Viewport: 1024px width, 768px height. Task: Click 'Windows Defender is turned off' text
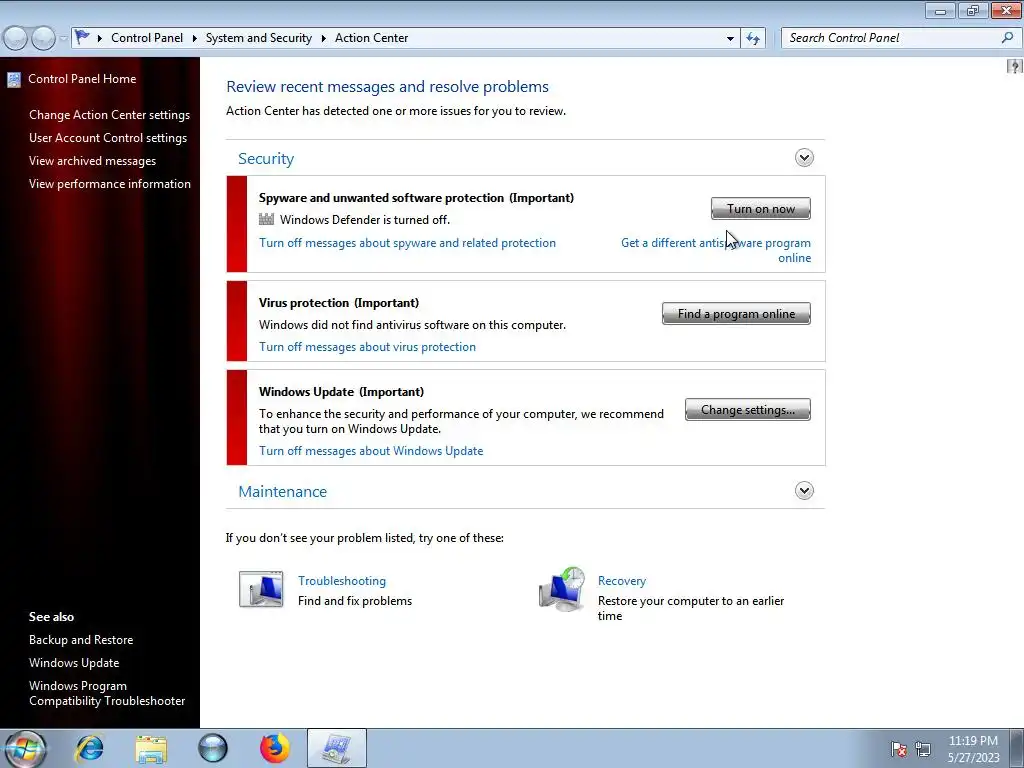pyautogui.click(x=365, y=219)
